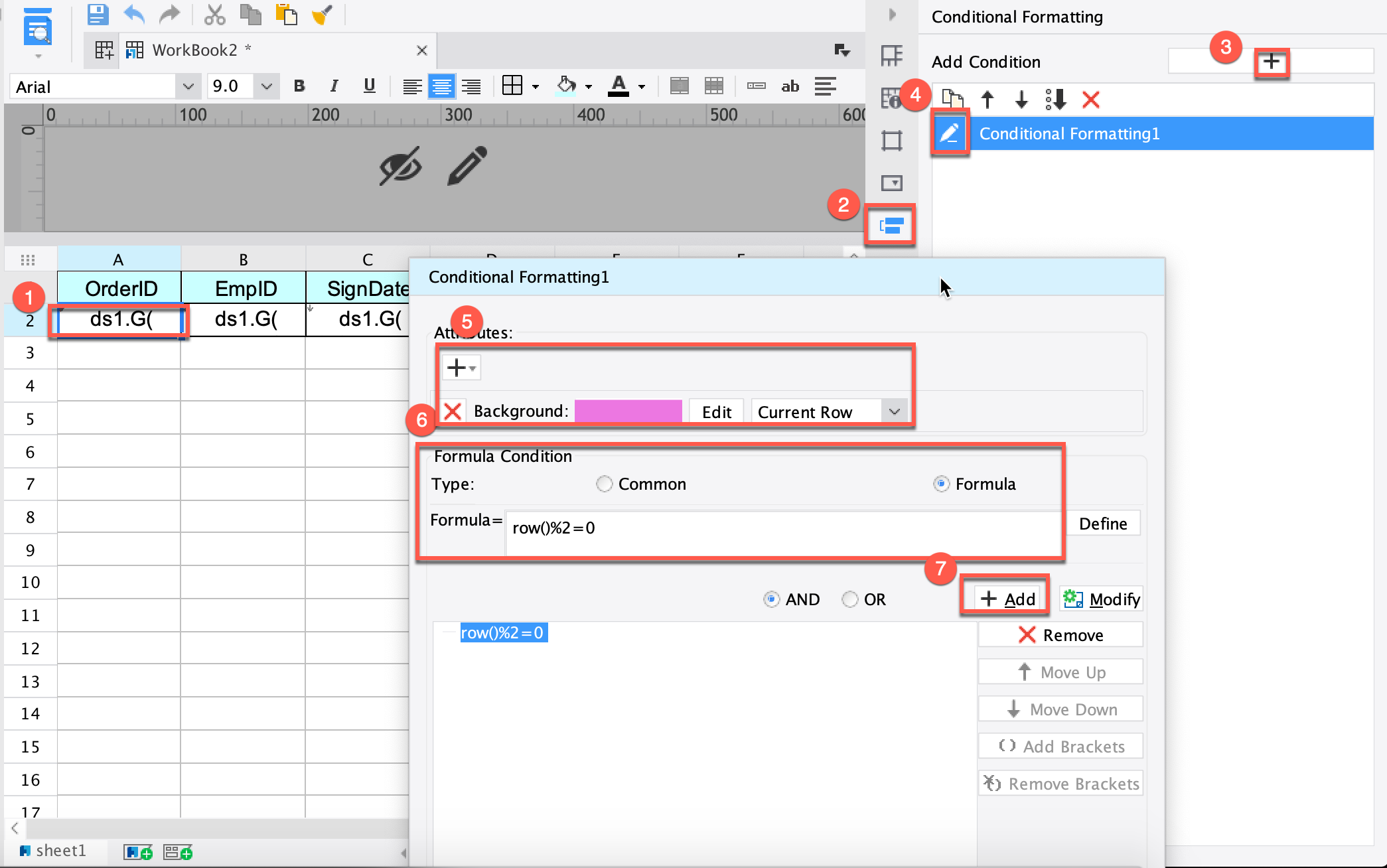The width and height of the screenshot is (1387, 868).
Task: Open the widget settings panel icon
Action: pyautogui.click(x=891, y=182)
